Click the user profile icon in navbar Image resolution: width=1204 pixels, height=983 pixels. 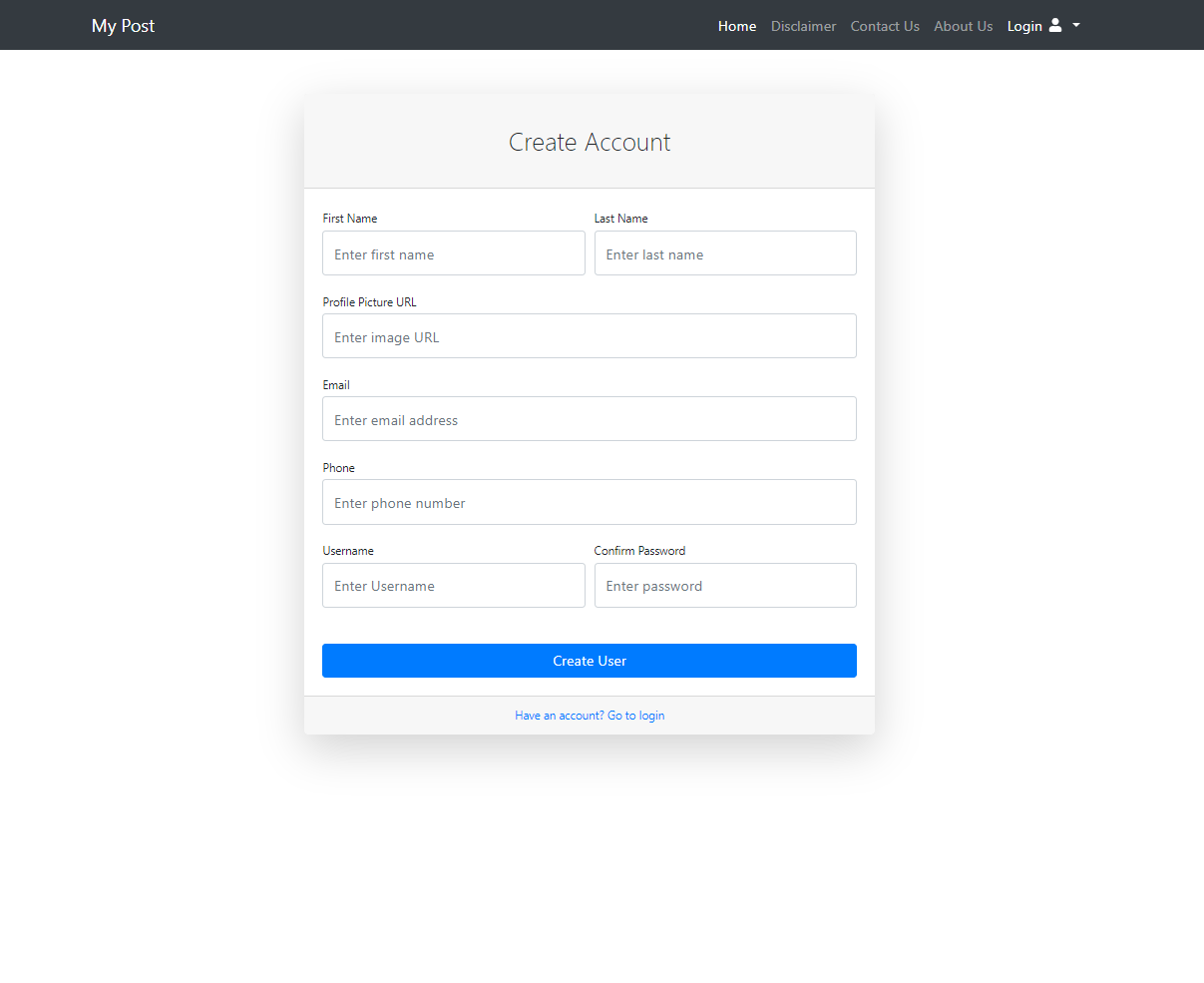point(1055,25)
